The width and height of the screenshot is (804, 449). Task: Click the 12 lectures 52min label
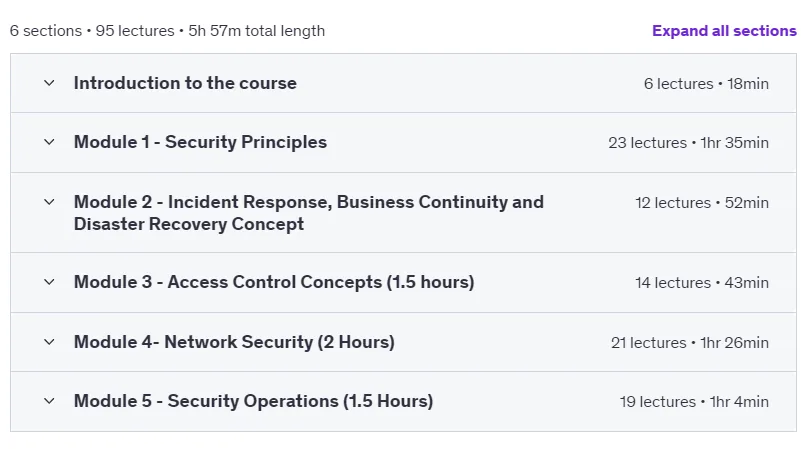pos(702,202)
